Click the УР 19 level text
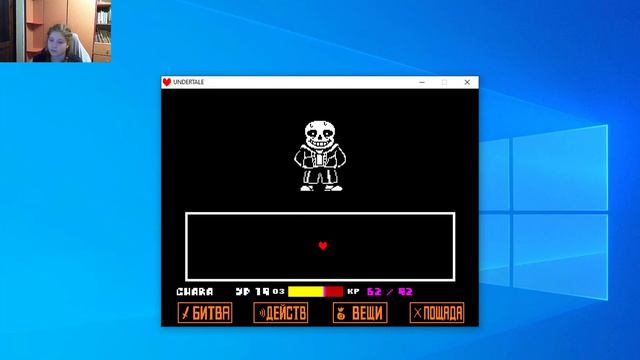Viewport: 640px width, 360px height. click(x=252, y=292)
